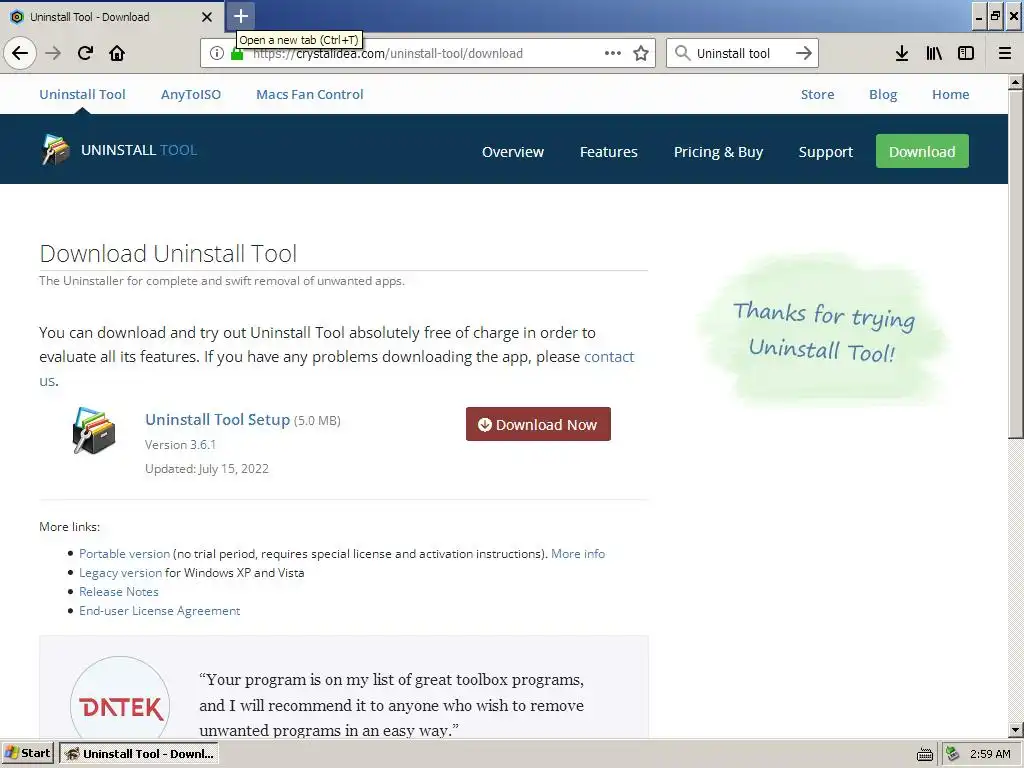Open the Blog link

tap(883, 94)
